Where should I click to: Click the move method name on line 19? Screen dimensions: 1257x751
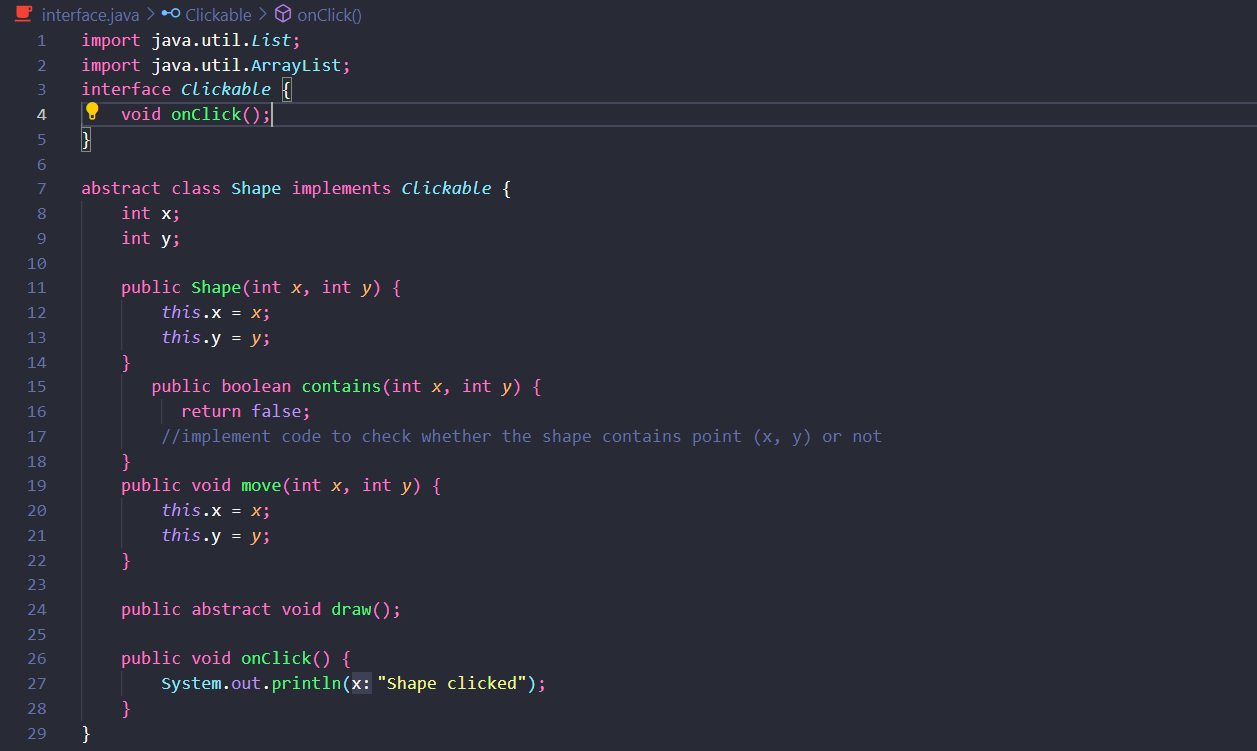coord(260,485)
